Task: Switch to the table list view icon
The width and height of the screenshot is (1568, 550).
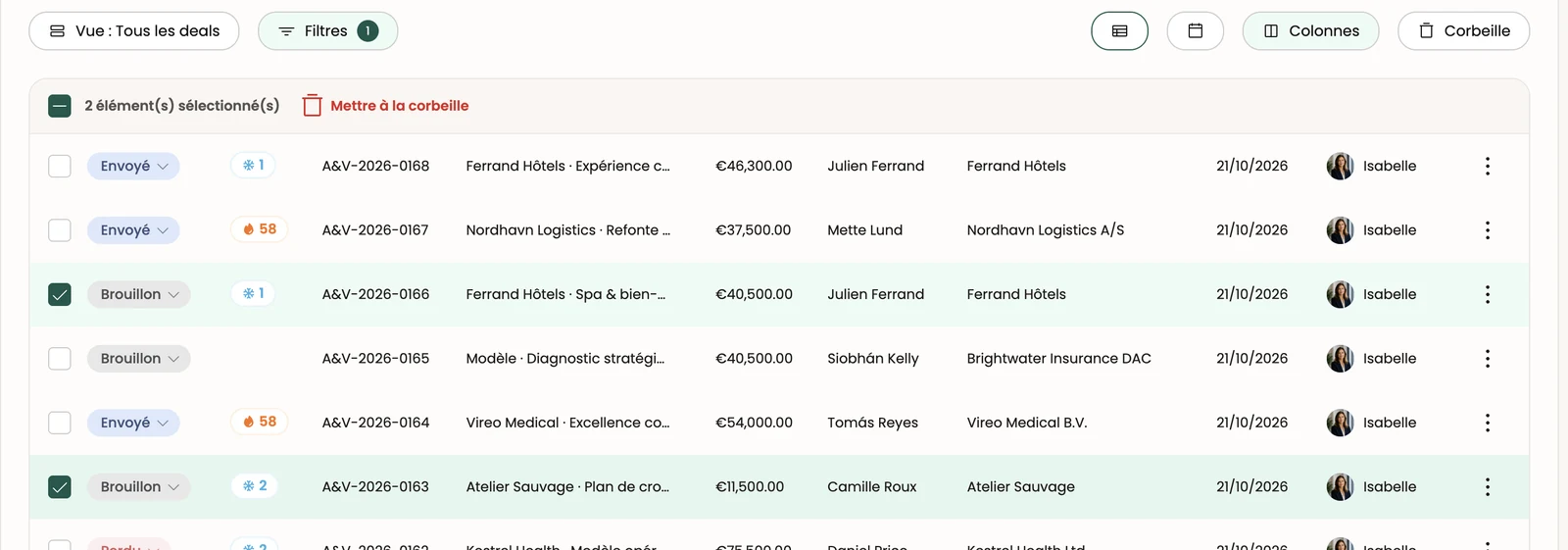Action: pos(1119,31)
